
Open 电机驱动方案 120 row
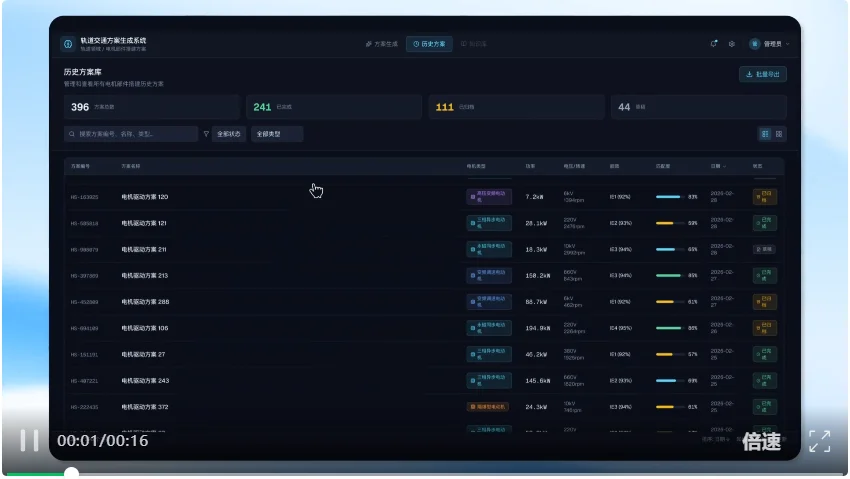(x=145, y=197)
